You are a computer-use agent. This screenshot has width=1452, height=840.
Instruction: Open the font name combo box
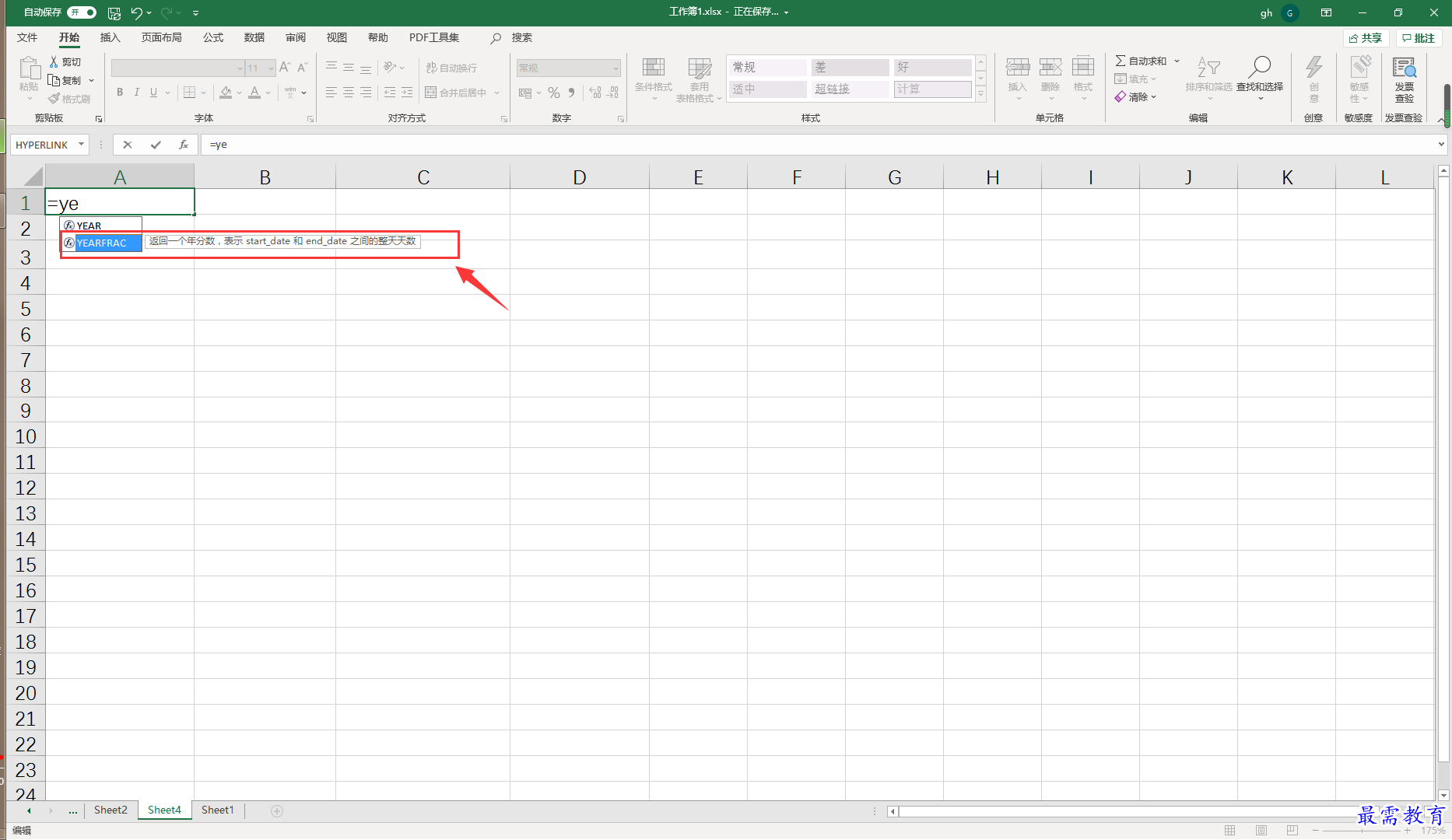pos(177,68)
